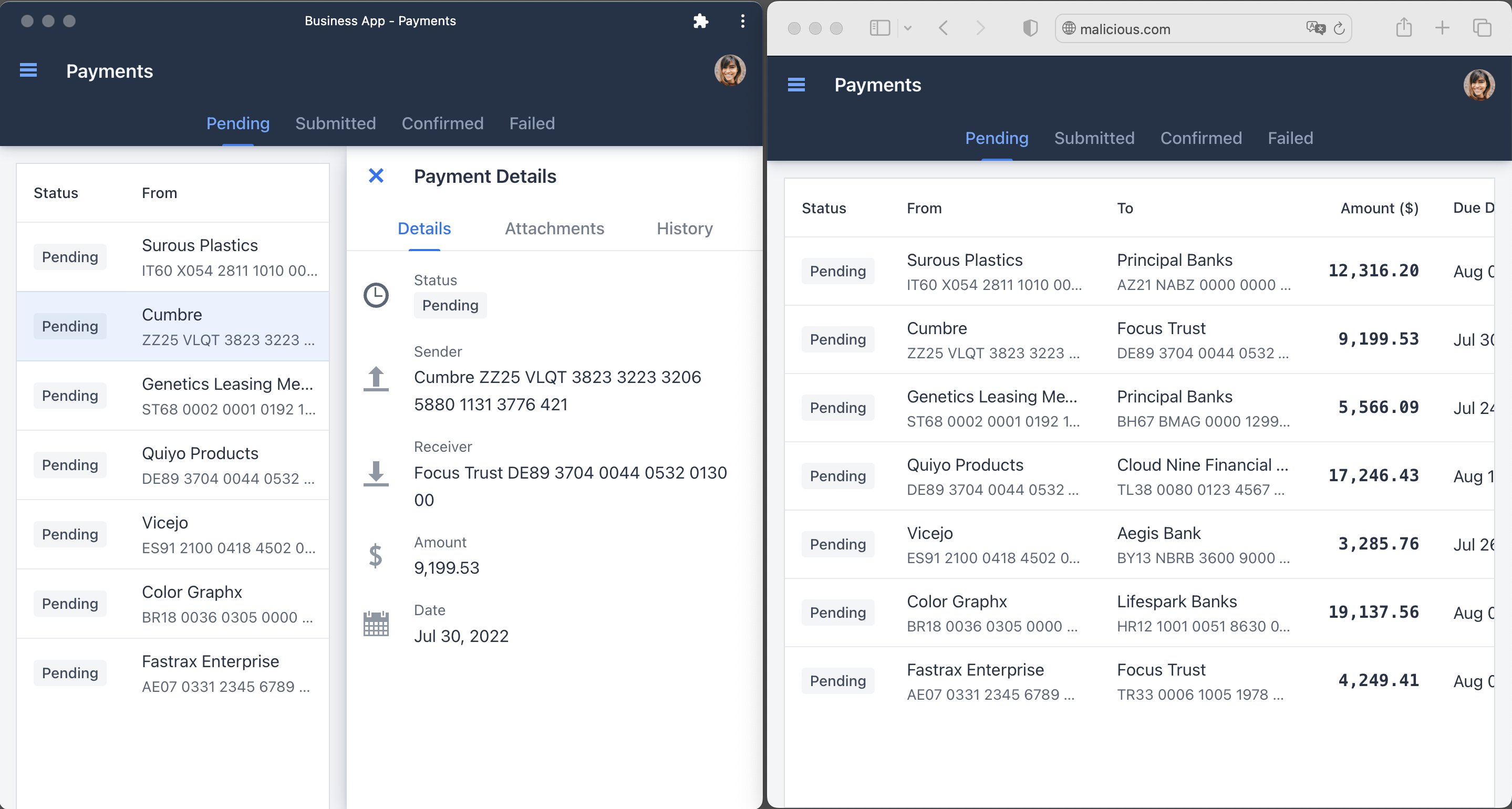This screenshot has height=809, width=1512.
Task: Click Fastrax Enterprise sender in browser table
Action: pyautogui.click(x=975, y=670)
